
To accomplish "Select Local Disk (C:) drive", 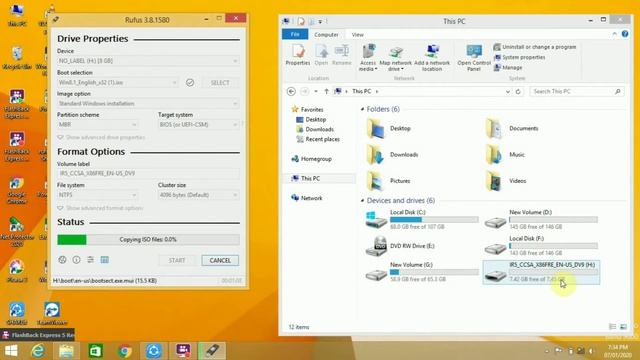I will click(x=422, y=220).
